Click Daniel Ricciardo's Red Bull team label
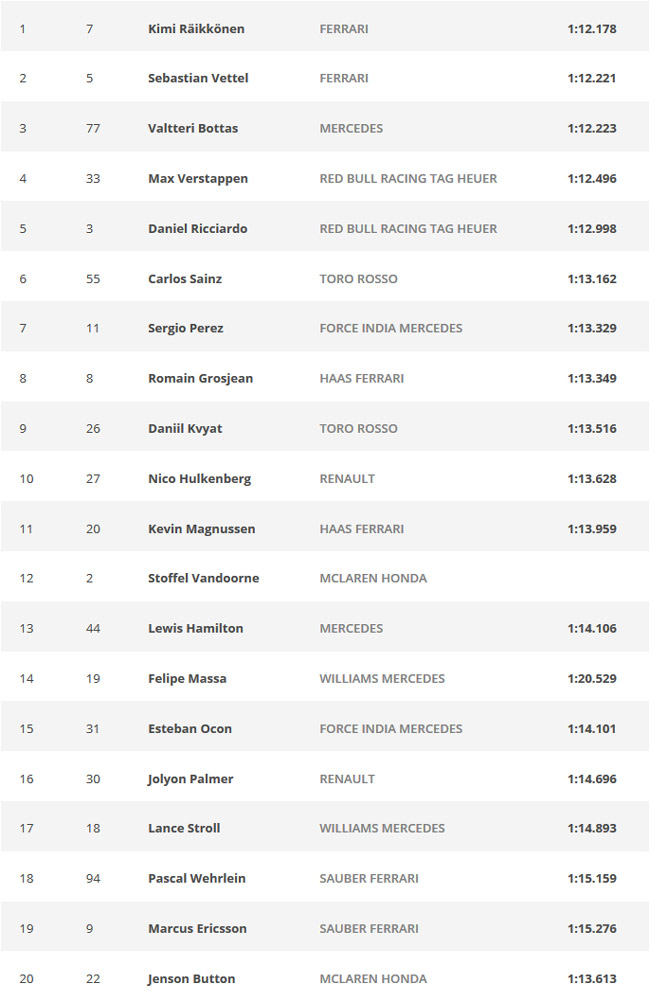This screenshot has width=650, height=1002. [408, 229]
